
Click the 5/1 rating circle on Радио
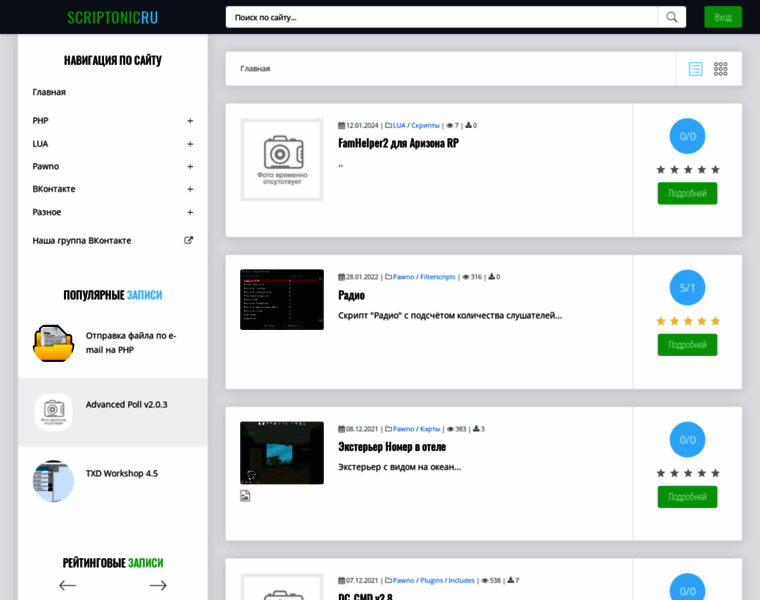[x=687, y=288]
